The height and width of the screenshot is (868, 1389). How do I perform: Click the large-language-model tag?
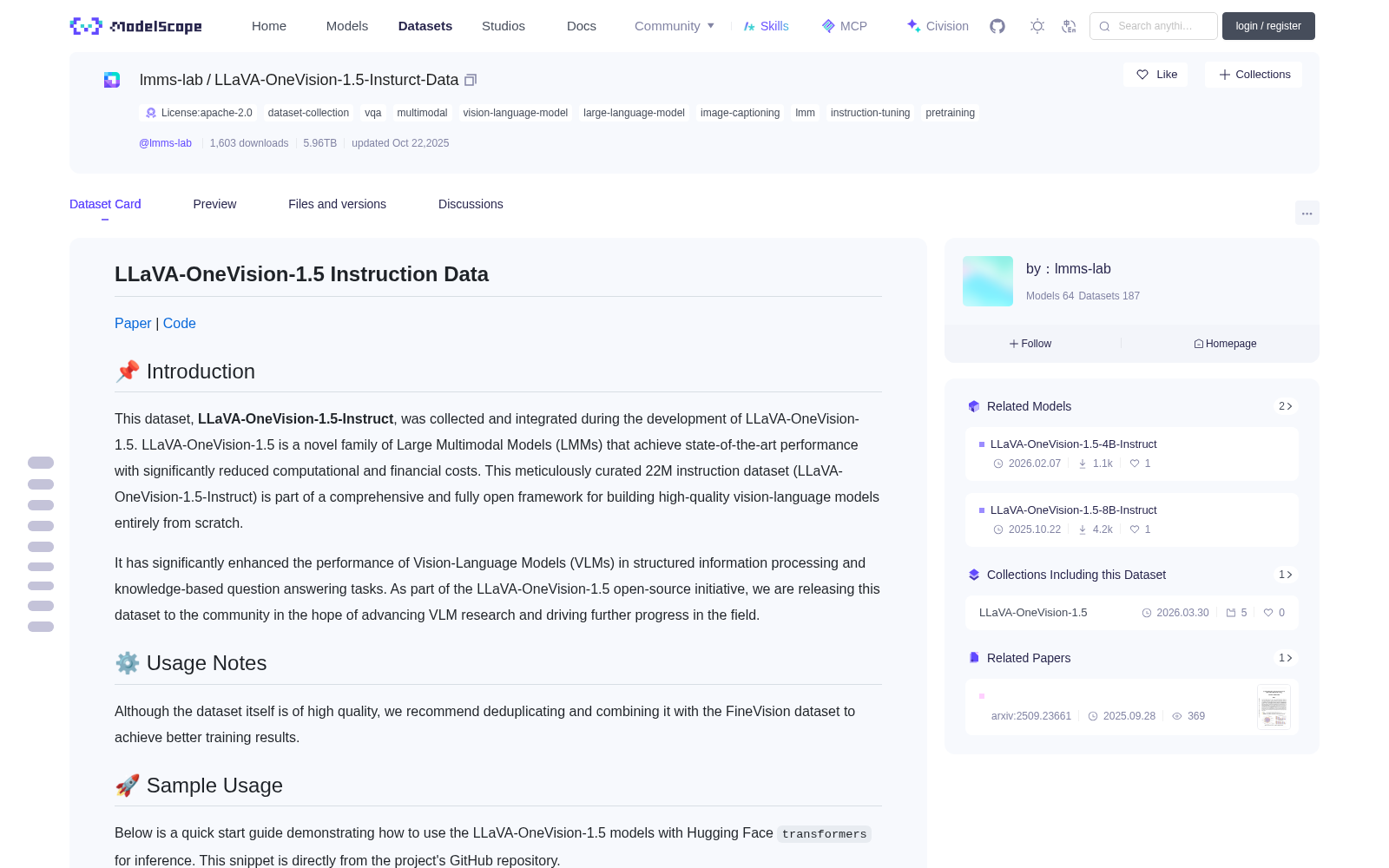coord(634,113)
